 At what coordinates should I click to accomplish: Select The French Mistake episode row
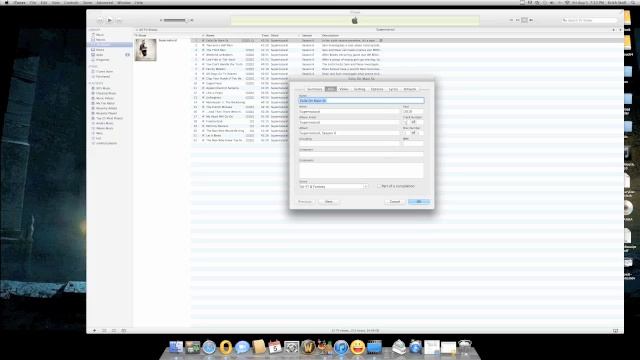point(240,107)
